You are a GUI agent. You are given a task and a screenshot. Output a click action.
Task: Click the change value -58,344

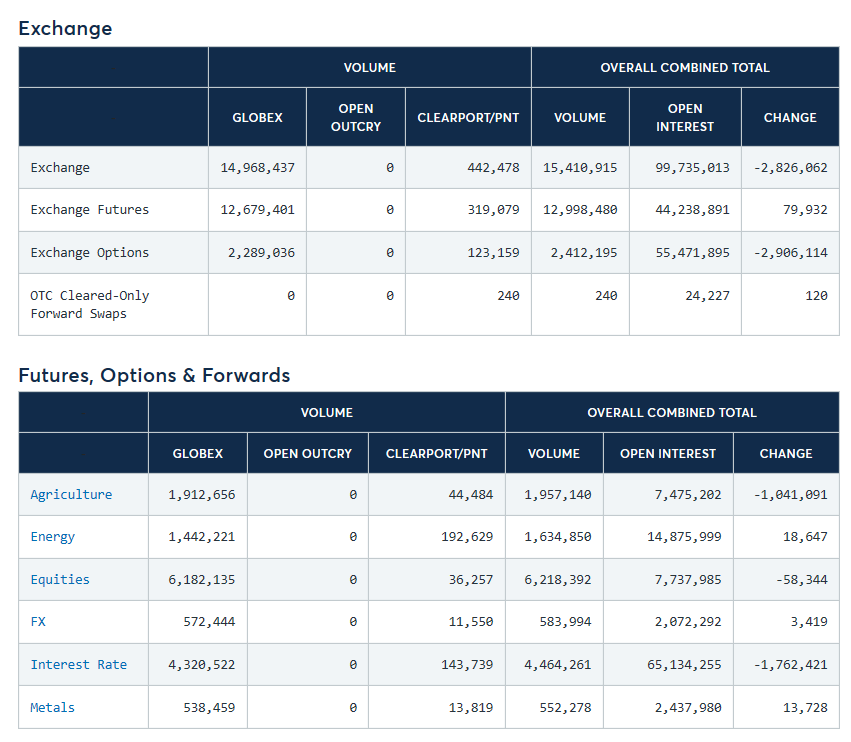coord(801,580)
